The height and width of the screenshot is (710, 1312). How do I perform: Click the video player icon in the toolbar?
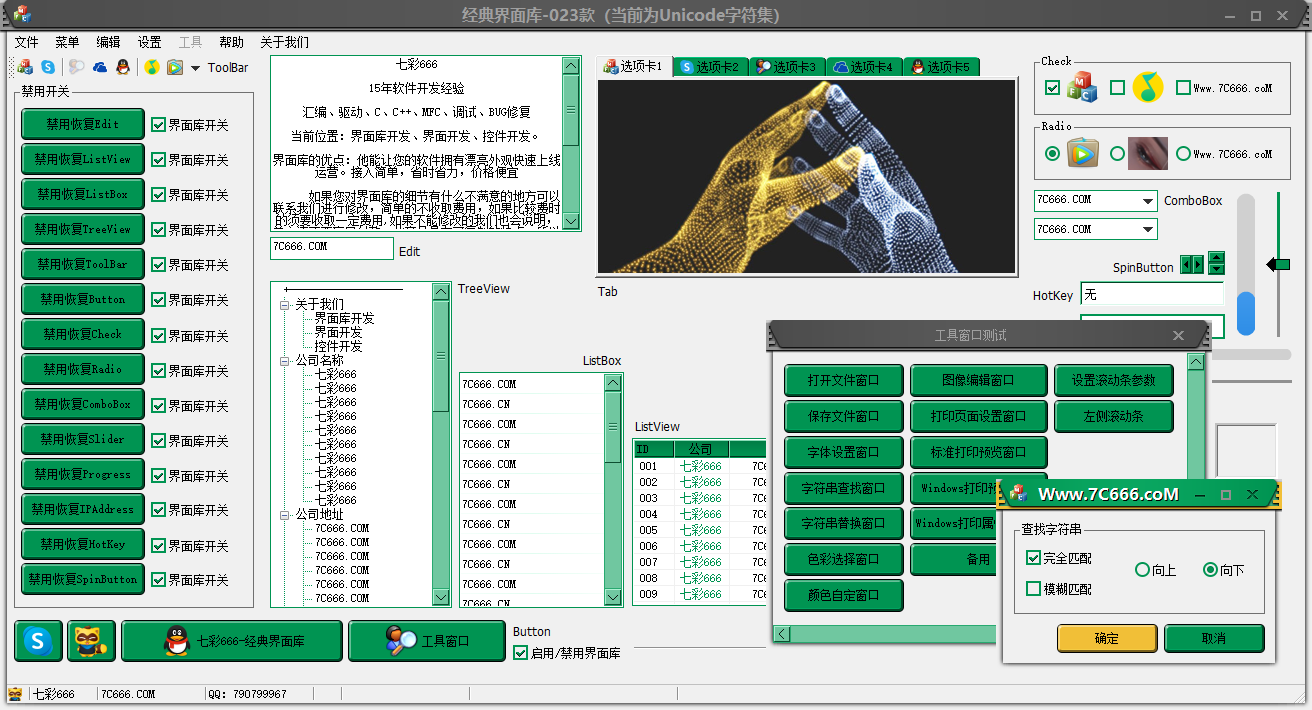pyautogui.click(x=175, y=68)
